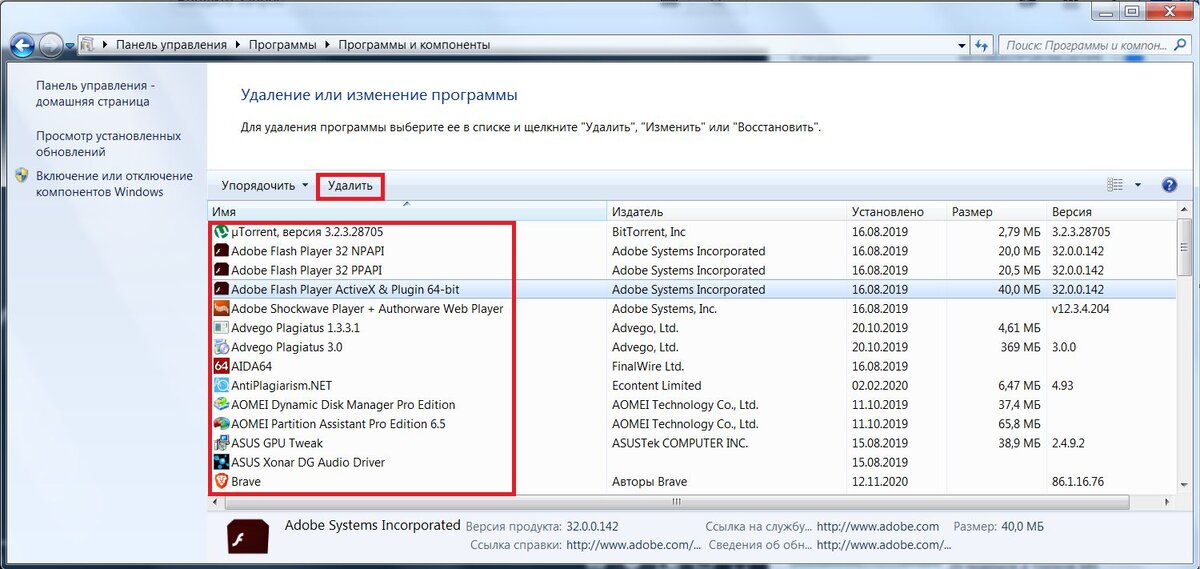The height and width of the screenshot is (569, 1200).
Task: Sort by the Установлено column header
Action: tap(896, 212)
